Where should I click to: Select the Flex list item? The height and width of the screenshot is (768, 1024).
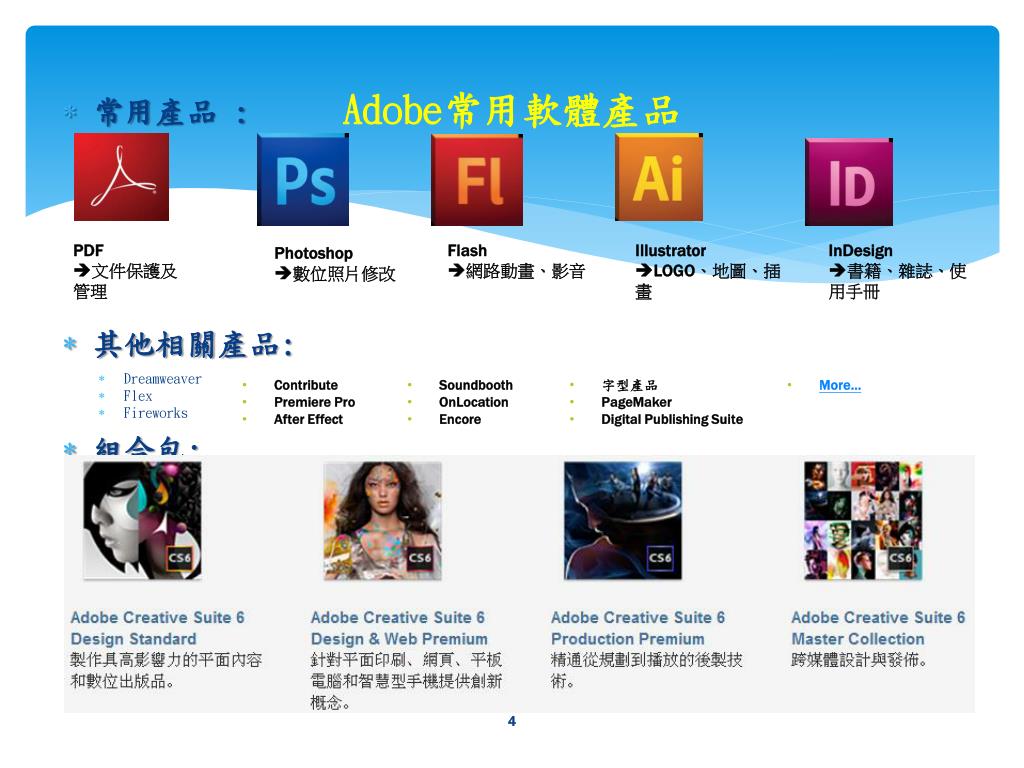point(138,396)
